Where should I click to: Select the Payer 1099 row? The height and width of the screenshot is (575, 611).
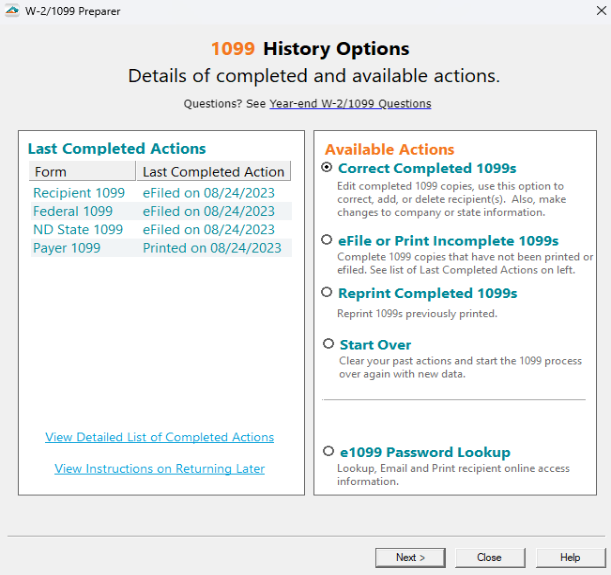67,247
